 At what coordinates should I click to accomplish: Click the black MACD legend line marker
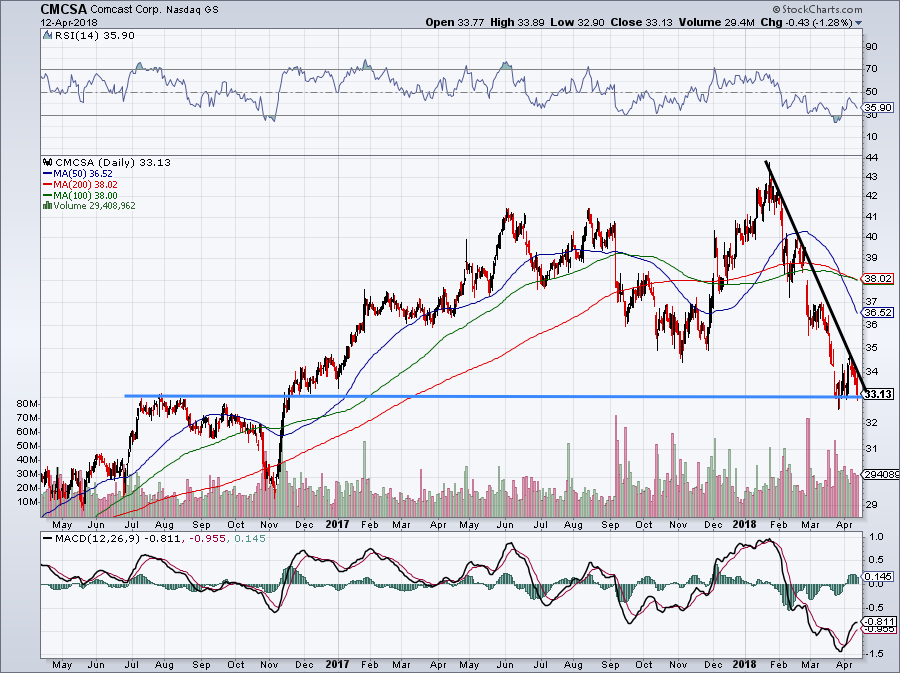pyautogui.click(x=47, y=539)
